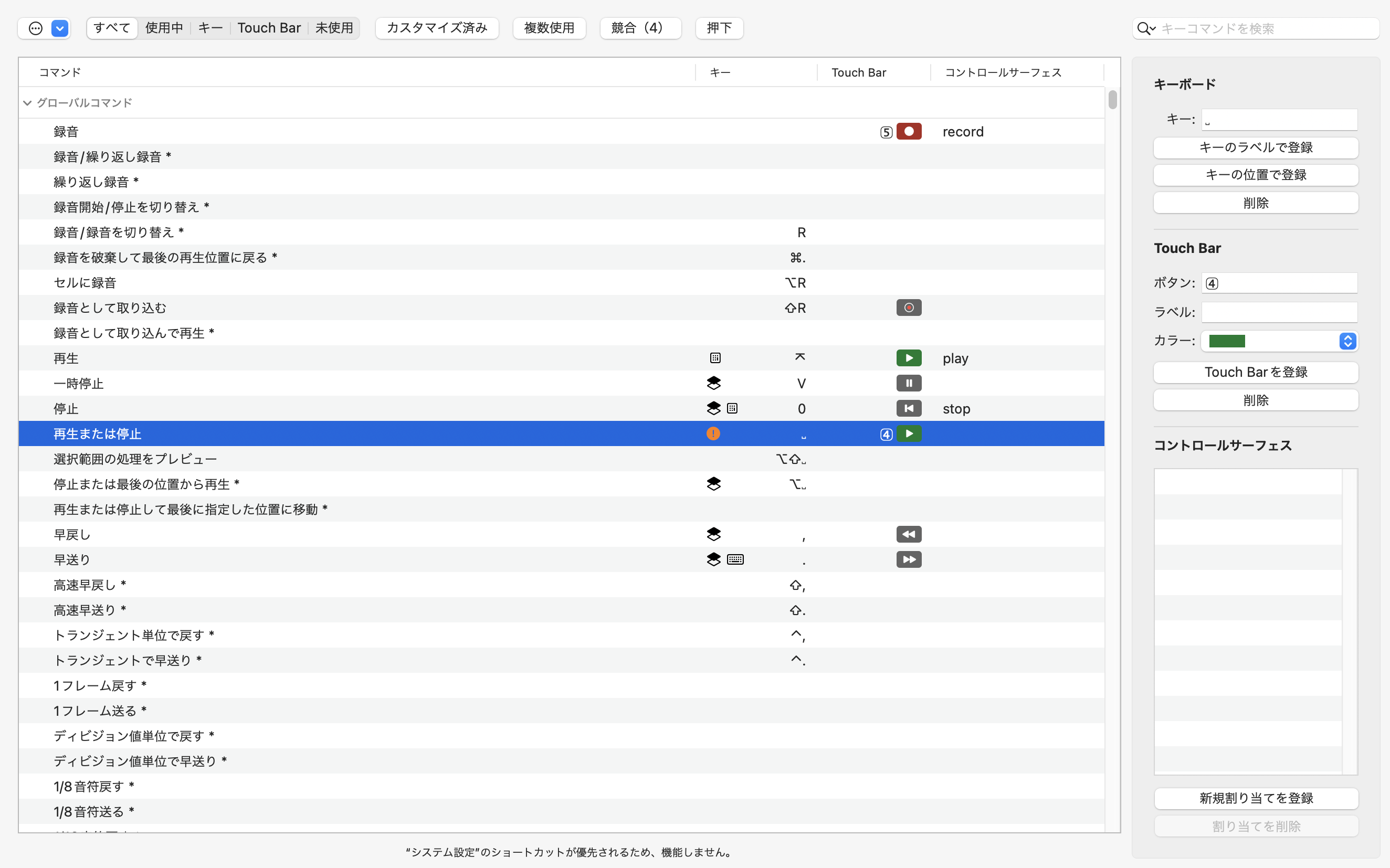Screen dimensions: 1390x868
Task: Toggle the 複数使用 filter button
Action: point(549,28)
